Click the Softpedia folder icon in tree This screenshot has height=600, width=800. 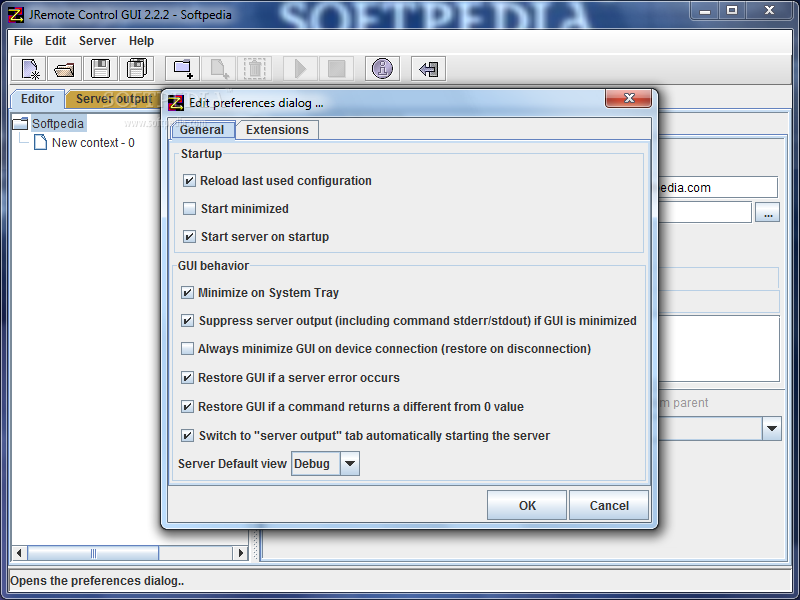coord(20,123)
